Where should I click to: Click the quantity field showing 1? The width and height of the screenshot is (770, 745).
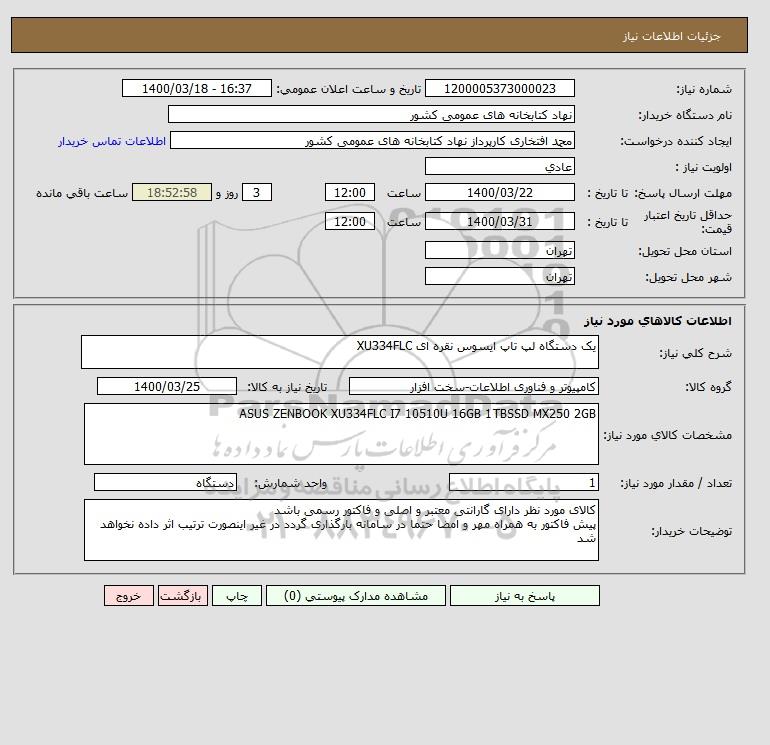pos(523,482)
